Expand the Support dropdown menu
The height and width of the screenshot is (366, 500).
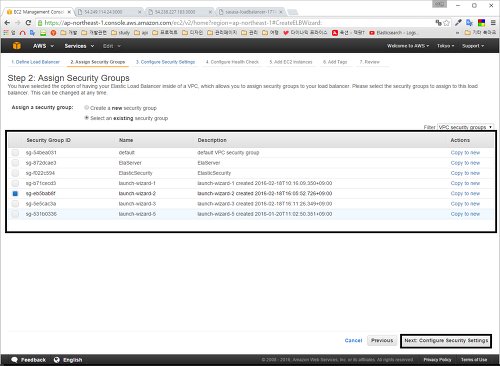point(473,46)
